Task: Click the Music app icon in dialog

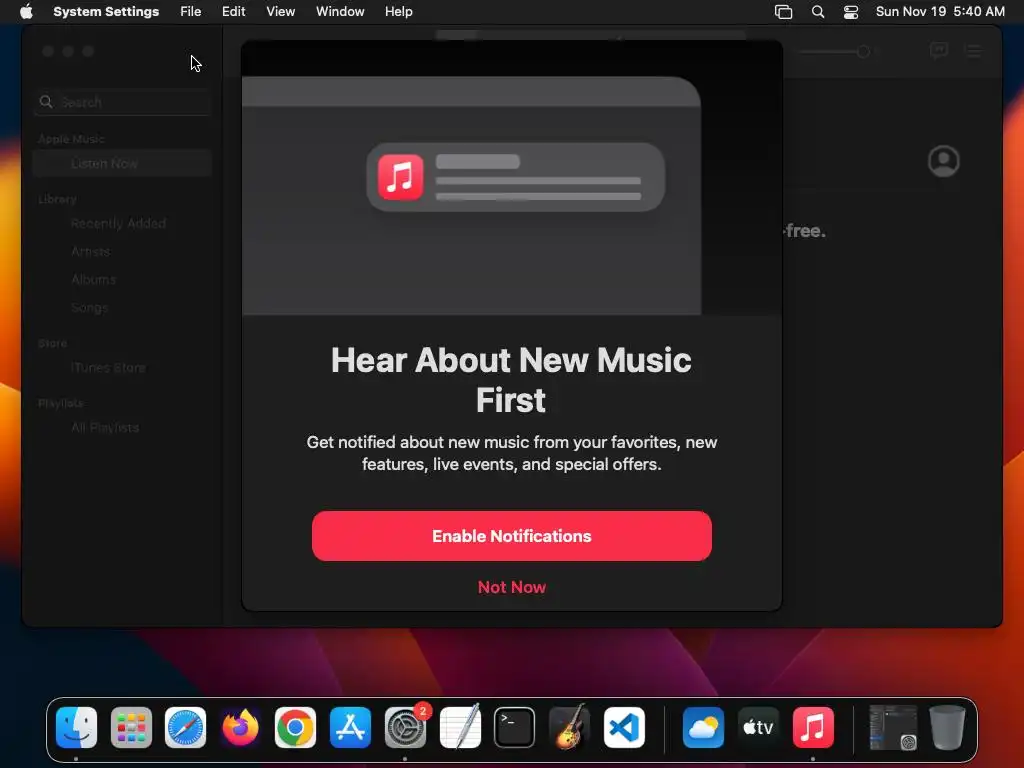Action: 400,176
